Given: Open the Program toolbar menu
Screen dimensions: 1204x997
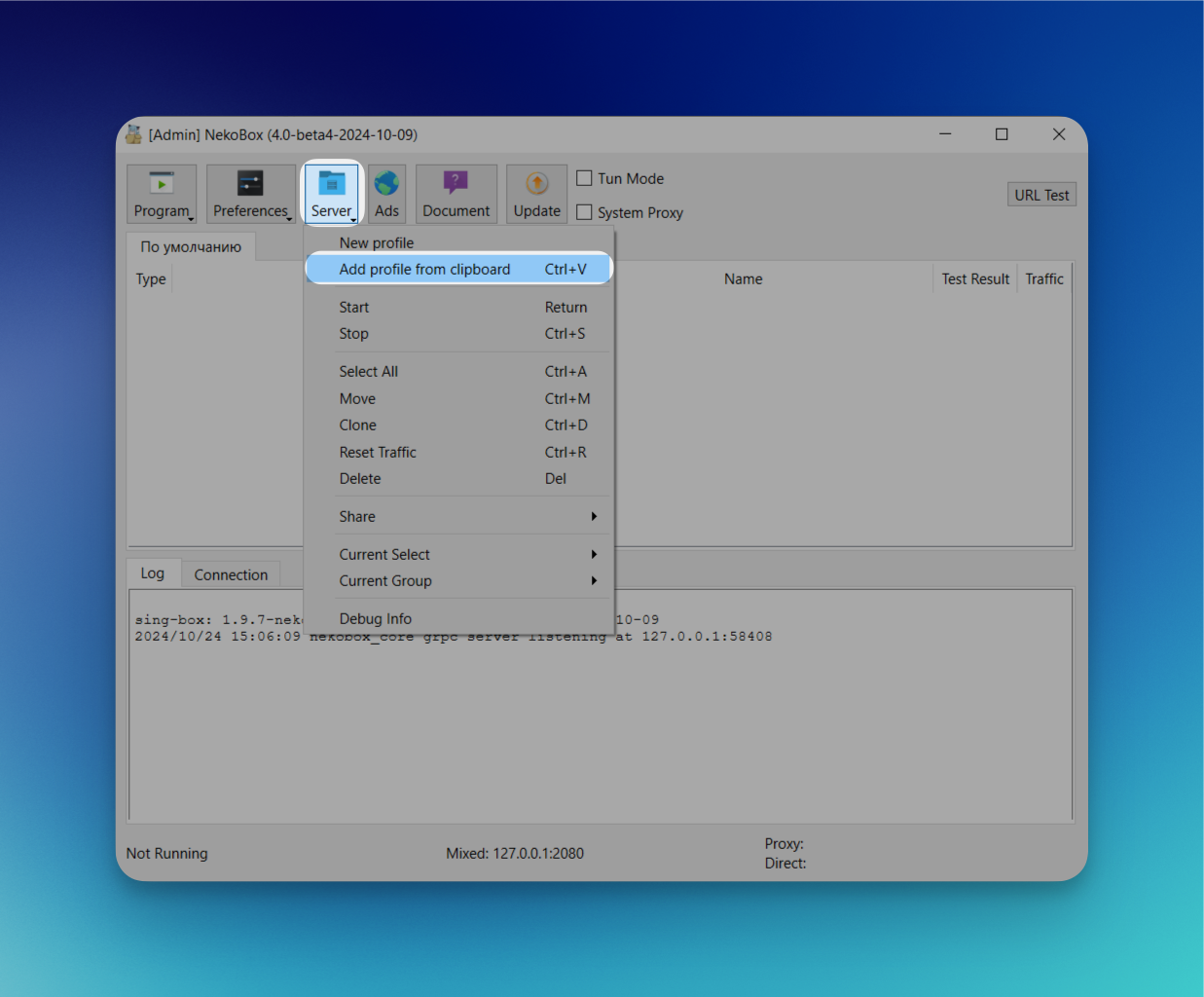Looking at the screenshot, I should [x=162, y=194].
